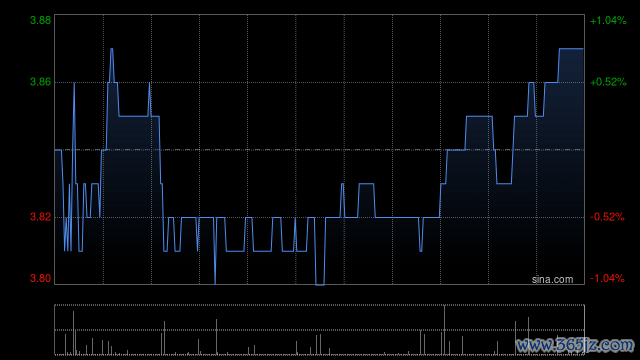640x360 pixels.
Task: Click the -1.04% percentage label
Action: pos(607,278)
